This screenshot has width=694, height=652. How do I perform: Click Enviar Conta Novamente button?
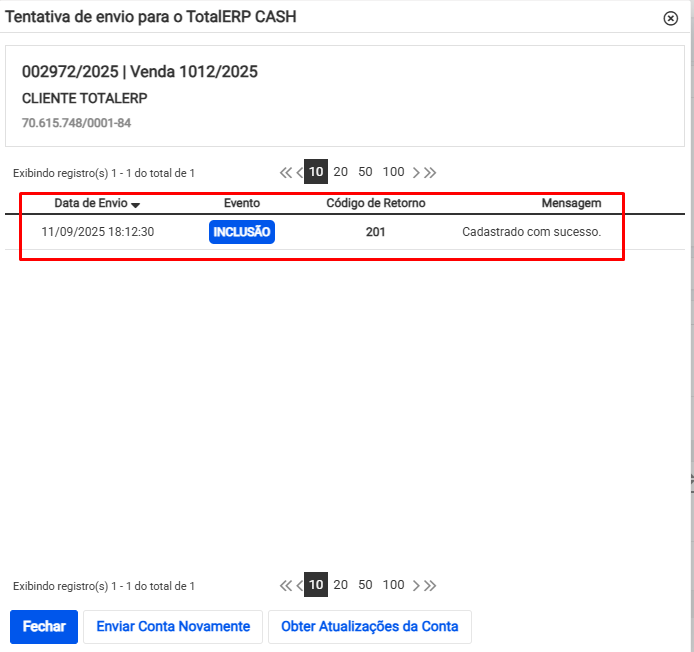click(x=173, y=627)
